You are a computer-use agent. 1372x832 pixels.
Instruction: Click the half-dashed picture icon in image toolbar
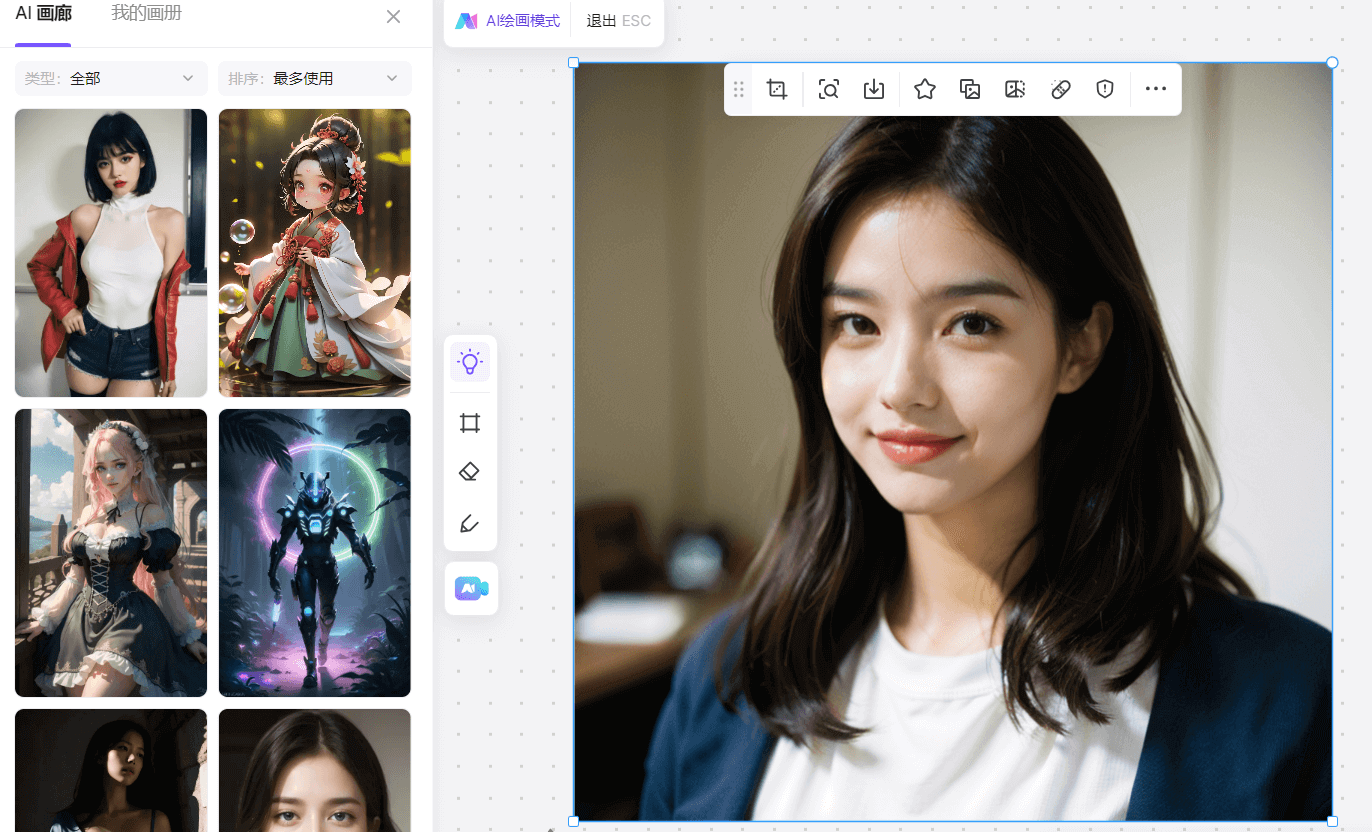1015,89
